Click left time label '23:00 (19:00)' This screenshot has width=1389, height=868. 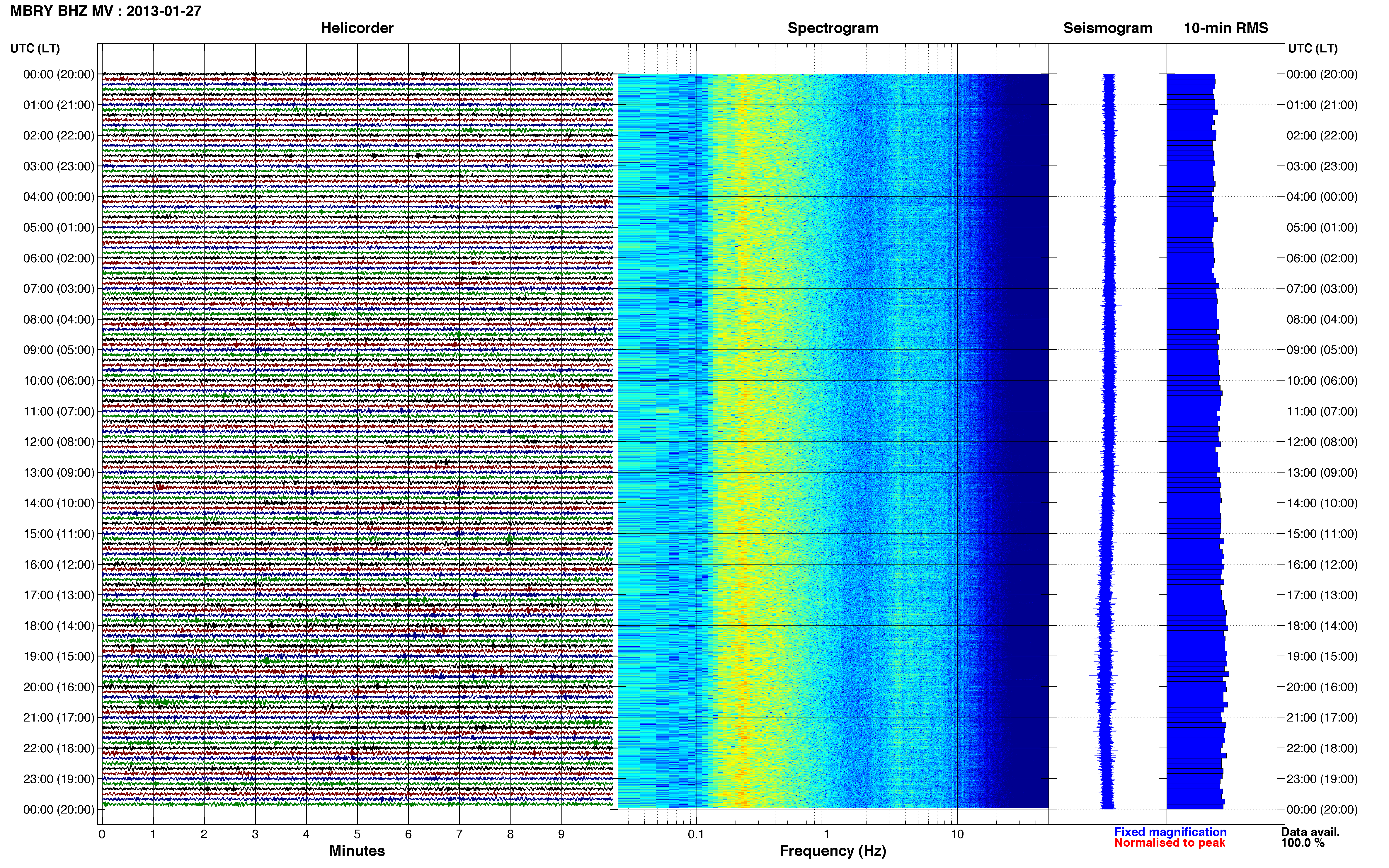coord(59,779)
